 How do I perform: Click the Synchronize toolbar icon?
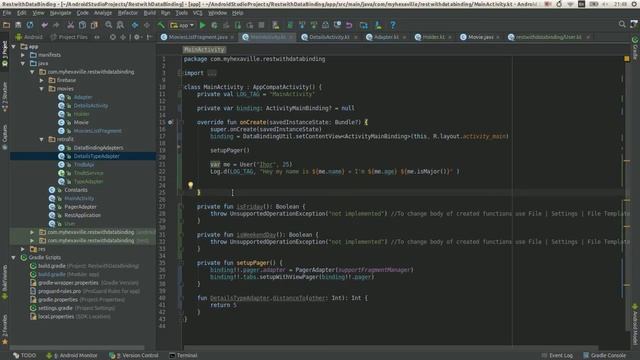30,25
